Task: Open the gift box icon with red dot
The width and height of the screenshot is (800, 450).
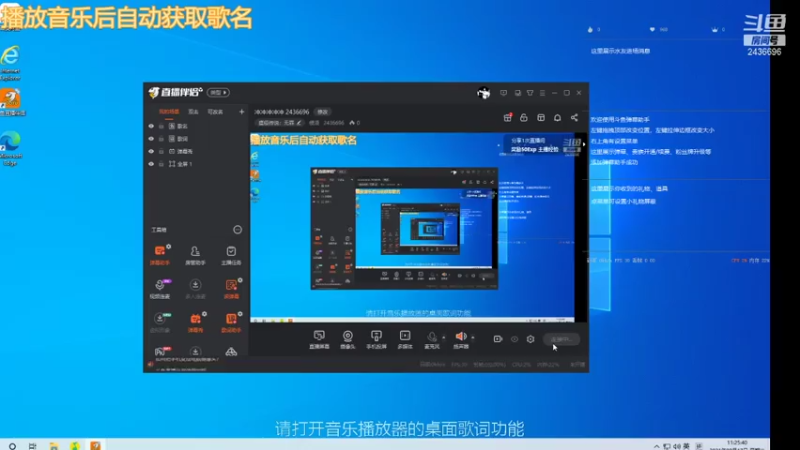Action: pyautogui.click(x=507, y=118)
